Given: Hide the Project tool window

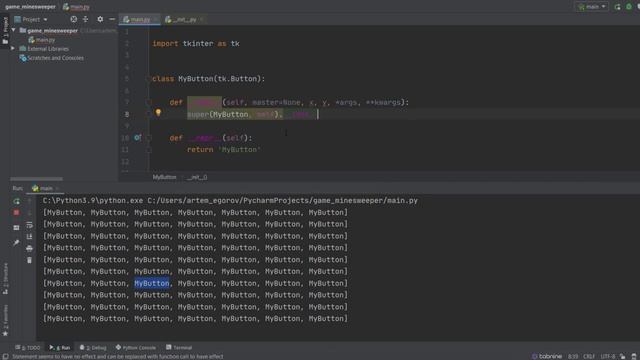Looking at the screenshot, I should coord(112,19).
